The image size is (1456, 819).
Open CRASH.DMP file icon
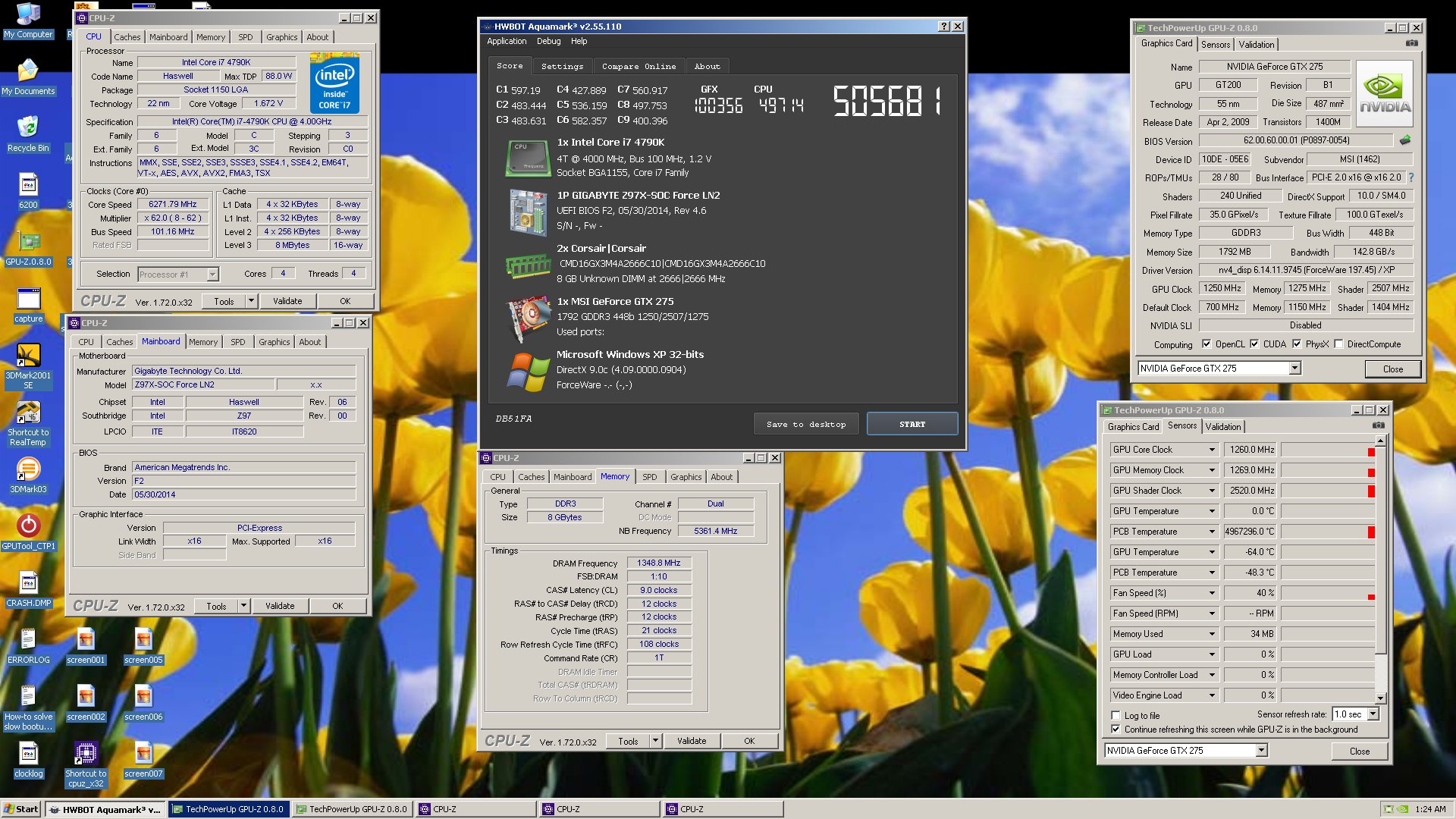coord(28,589)
